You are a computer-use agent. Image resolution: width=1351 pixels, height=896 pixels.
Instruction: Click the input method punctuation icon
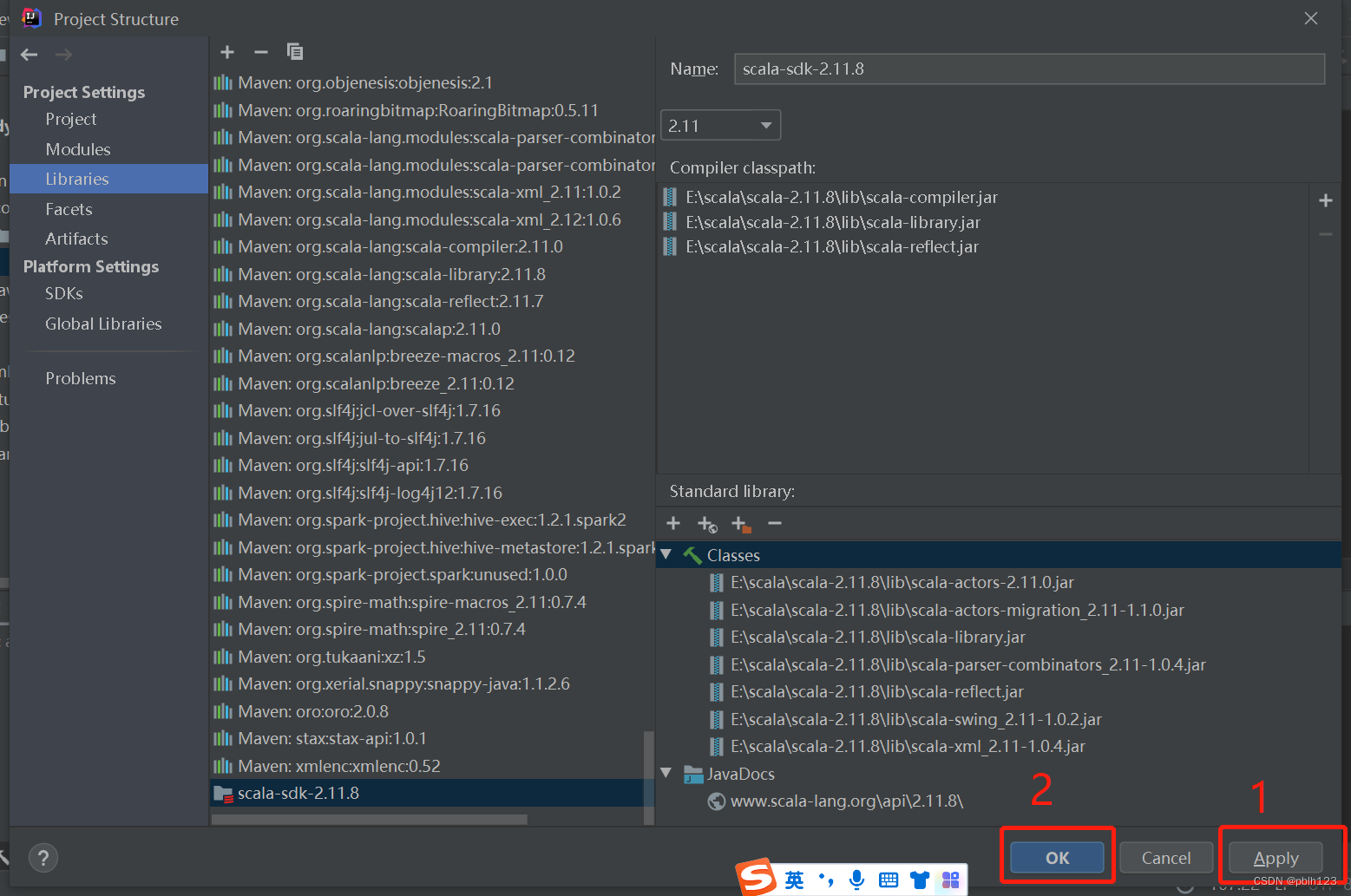click(826, 880)
